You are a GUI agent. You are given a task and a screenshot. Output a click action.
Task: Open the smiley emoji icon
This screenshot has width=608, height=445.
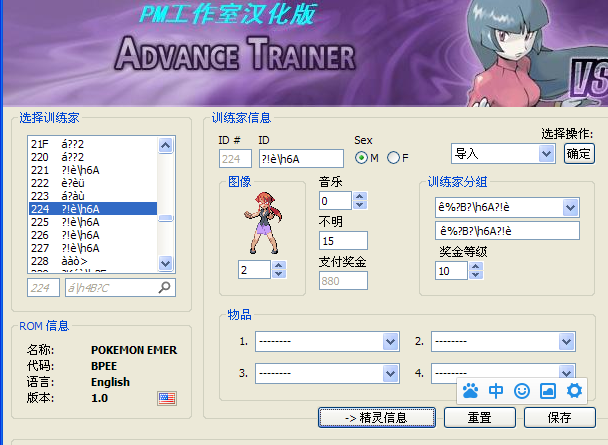tap(522, 391)
